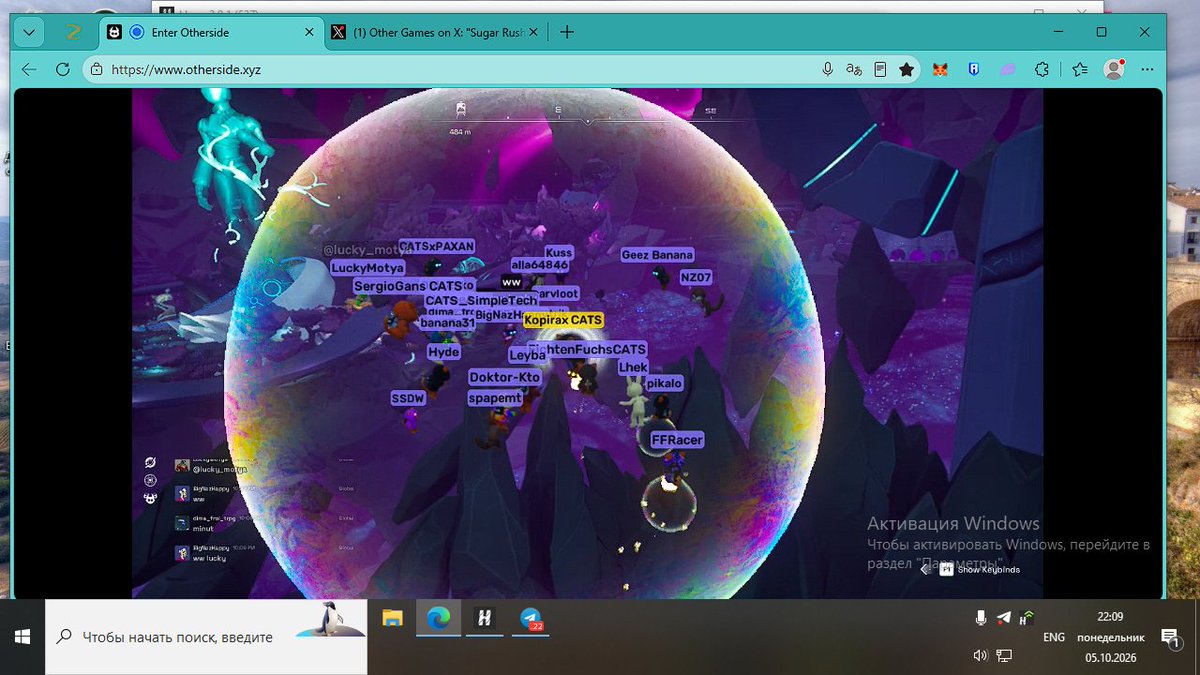
Task: Open the Extensions puzzle menu
Action: click(1042, 69)
